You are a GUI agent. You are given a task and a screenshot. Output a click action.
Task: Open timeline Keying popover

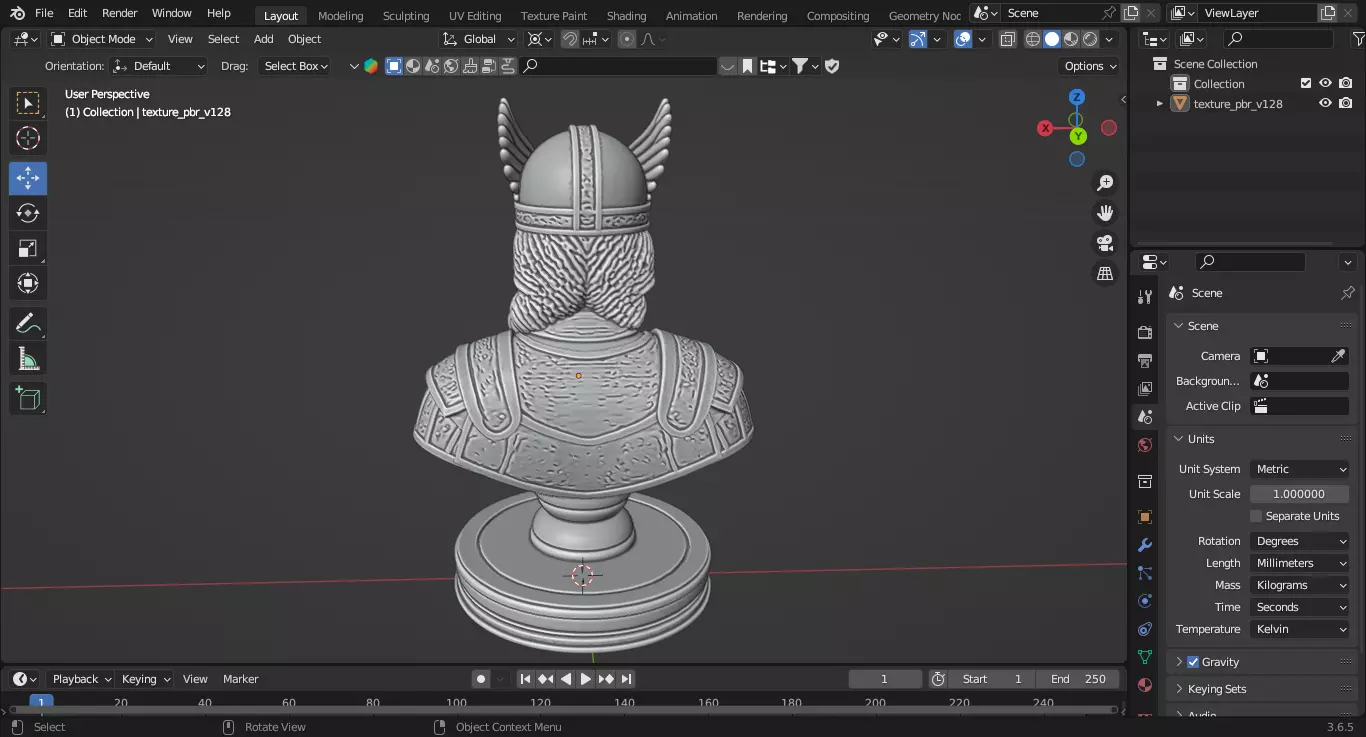click(x=145, y=679)
